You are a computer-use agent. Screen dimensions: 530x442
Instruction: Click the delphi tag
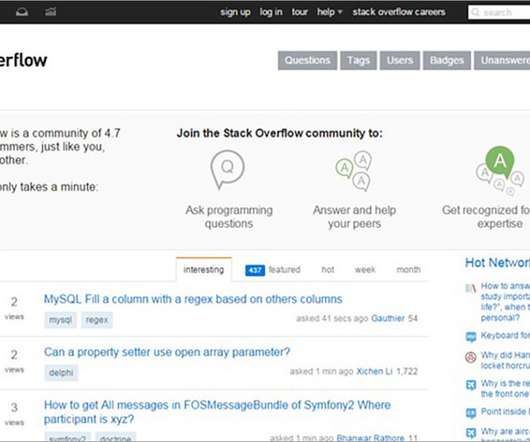pos(61,373)
